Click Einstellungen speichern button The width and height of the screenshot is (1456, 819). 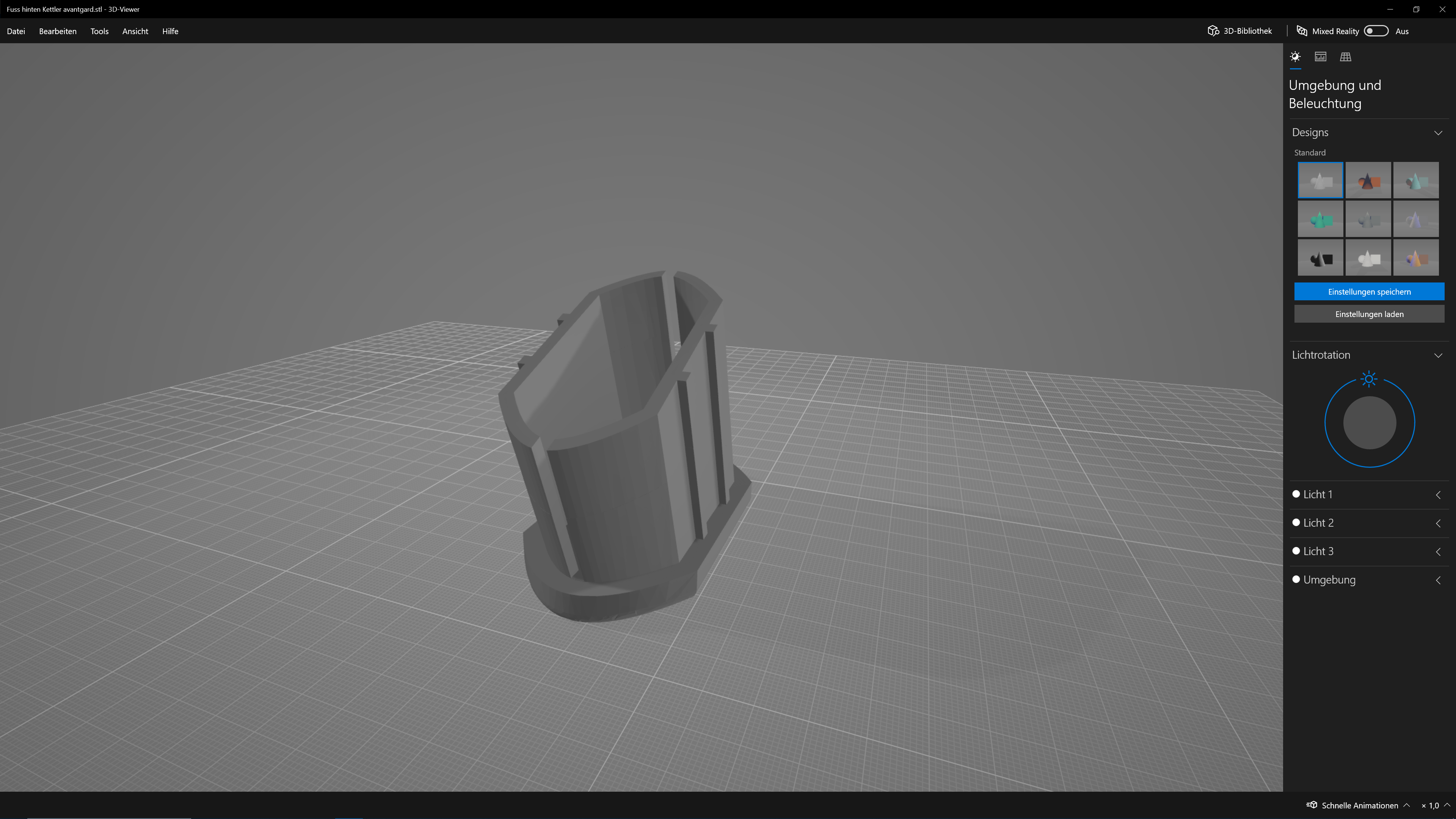[1369, 292]
